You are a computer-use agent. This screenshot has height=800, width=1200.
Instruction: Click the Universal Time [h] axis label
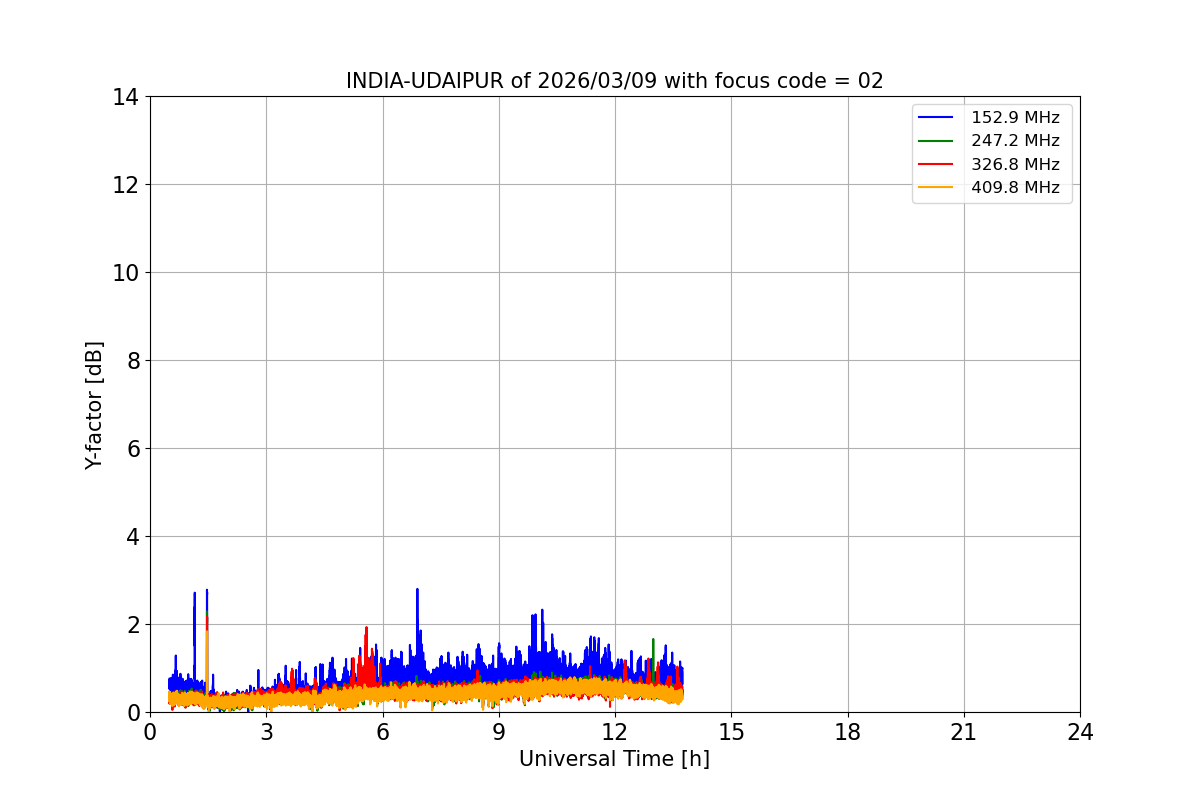coord(614,759)
